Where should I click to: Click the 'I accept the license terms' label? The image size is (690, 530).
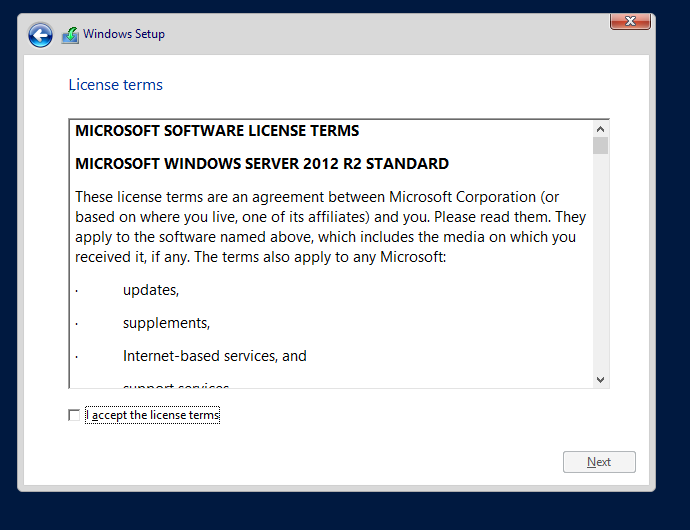click(x=153, y=415)
